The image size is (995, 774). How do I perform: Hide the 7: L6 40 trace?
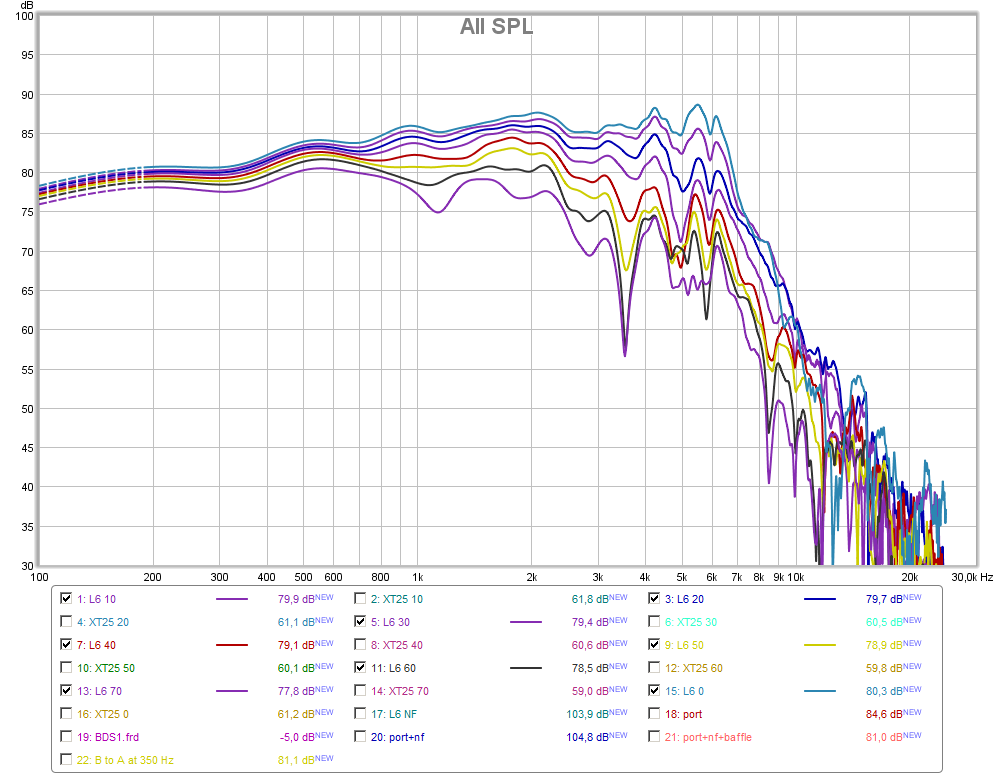point(66,645)
